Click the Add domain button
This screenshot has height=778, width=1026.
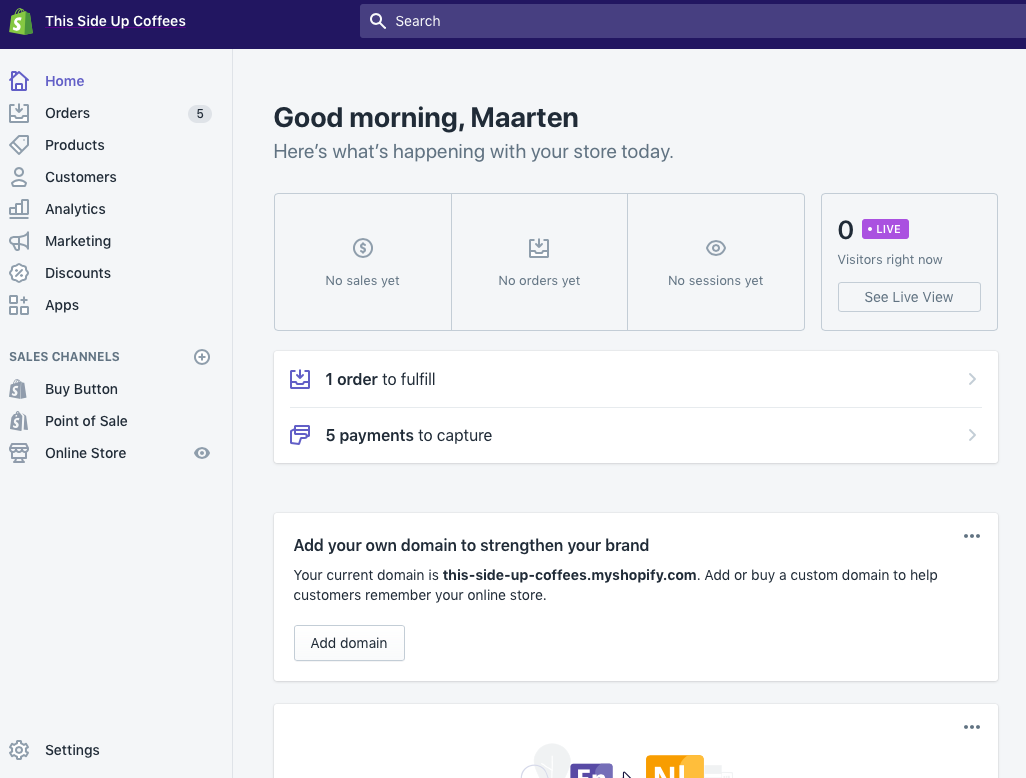point(349,643)
